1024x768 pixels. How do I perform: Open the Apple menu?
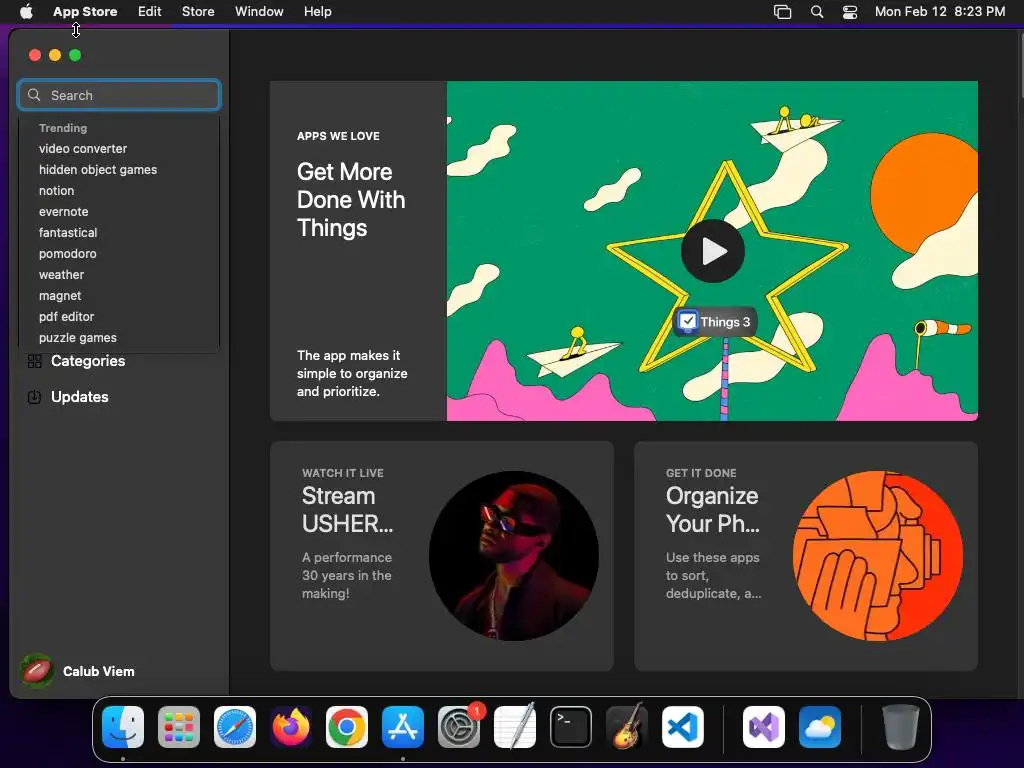[26, 11]
